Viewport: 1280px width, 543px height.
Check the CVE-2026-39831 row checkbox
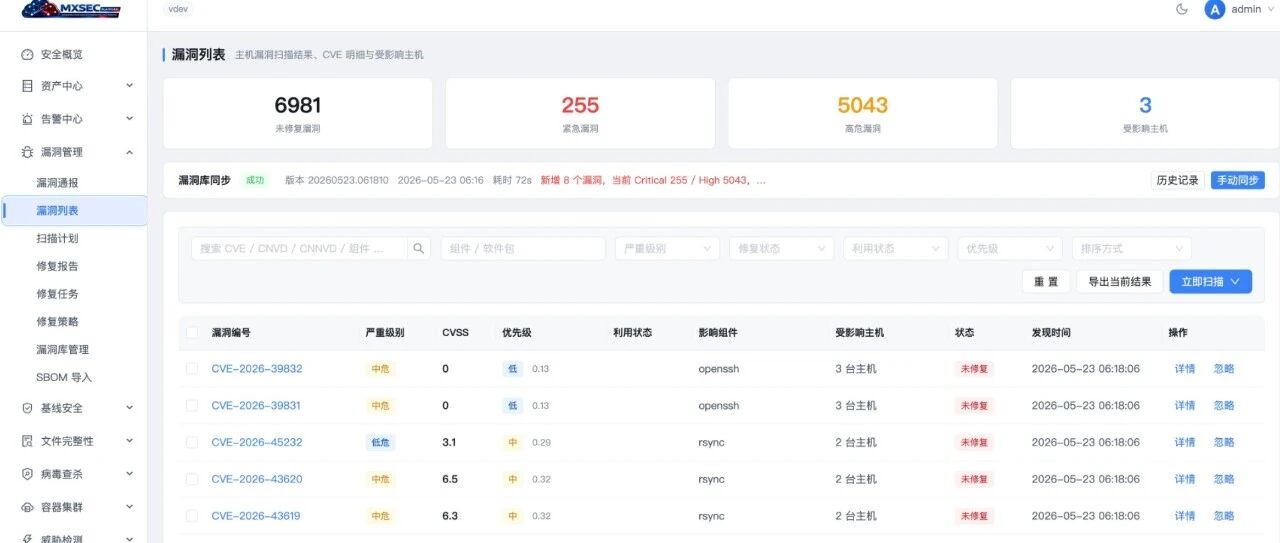coord(192,406)
